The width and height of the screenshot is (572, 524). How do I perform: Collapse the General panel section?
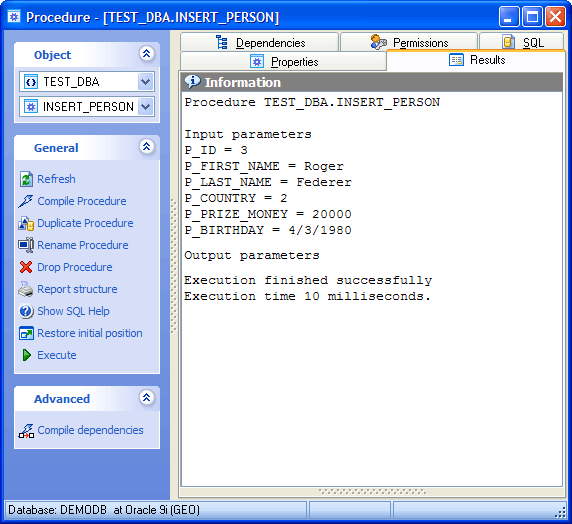pyautogui.click(x=146, y=147)
